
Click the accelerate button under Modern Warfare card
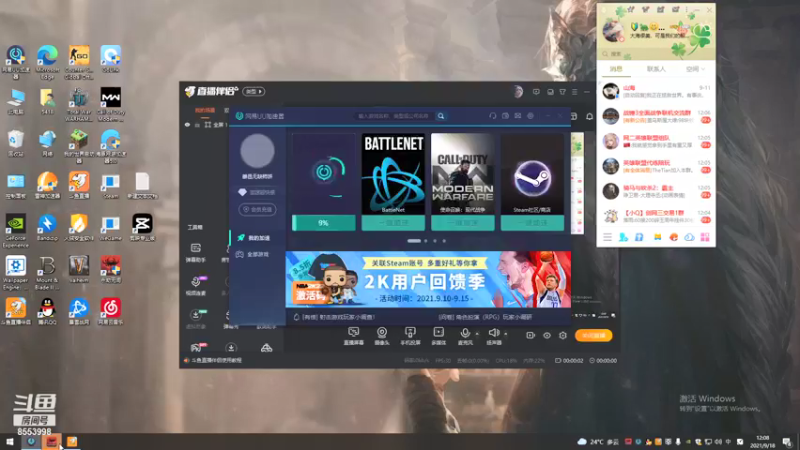click(462, 223)
